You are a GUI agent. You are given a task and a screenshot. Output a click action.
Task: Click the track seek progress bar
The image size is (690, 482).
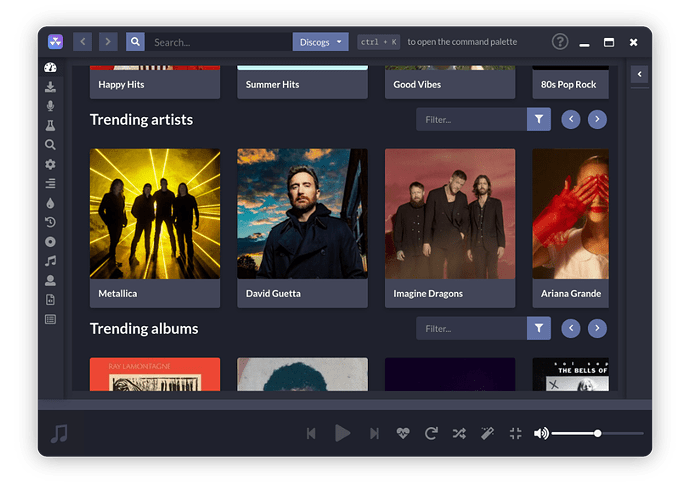point(345,405)
